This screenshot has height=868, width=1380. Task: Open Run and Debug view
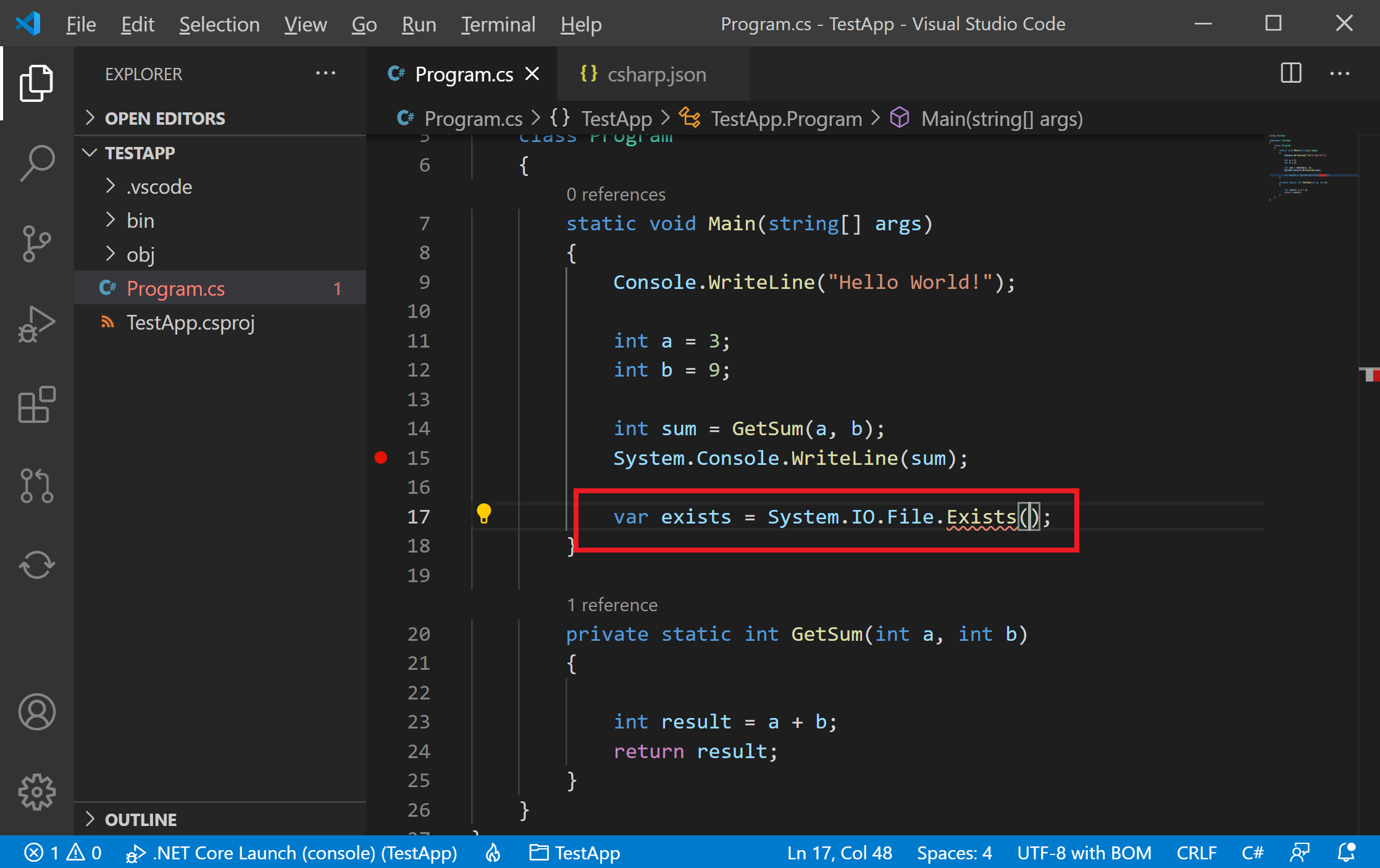pos(37,323)
